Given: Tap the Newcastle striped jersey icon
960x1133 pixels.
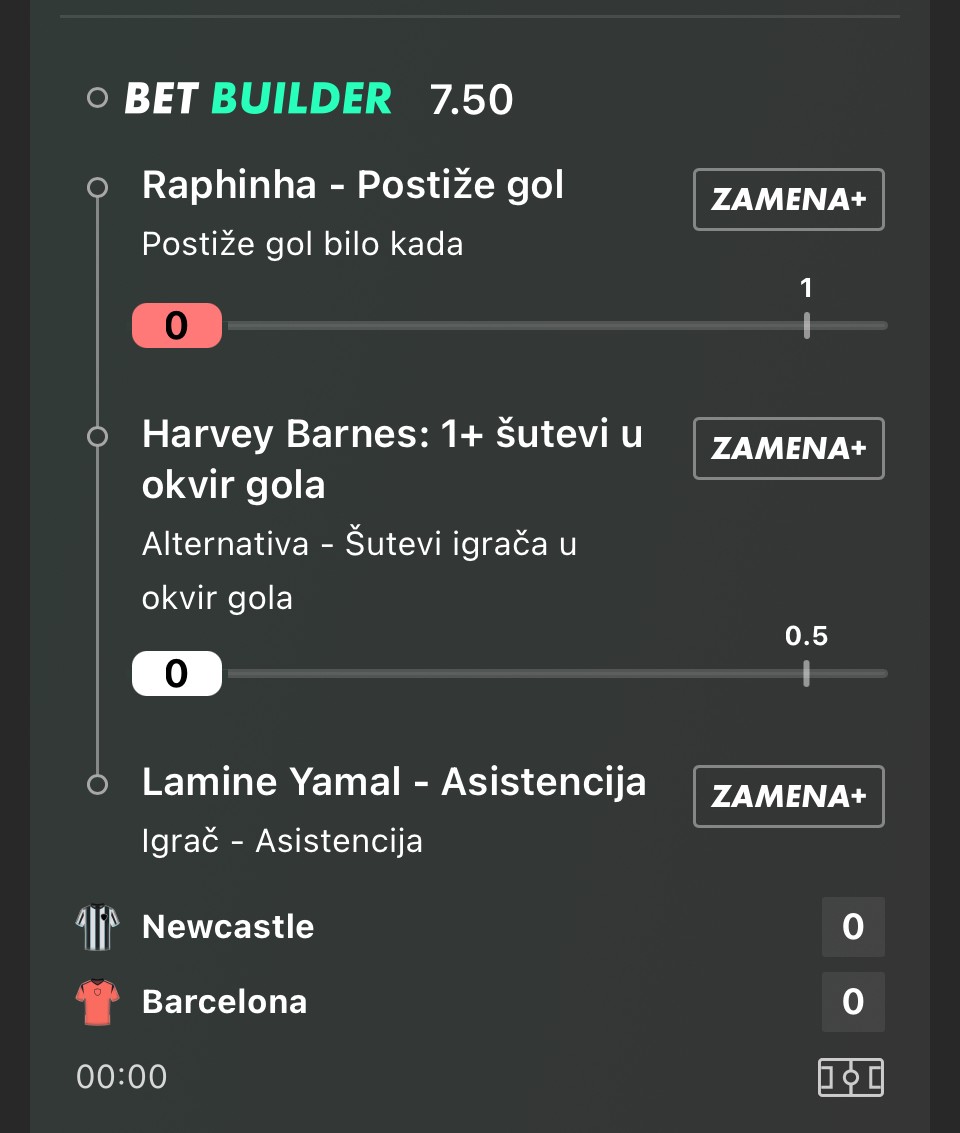Looking at the screenshot, I should click(x=97, y=927).
